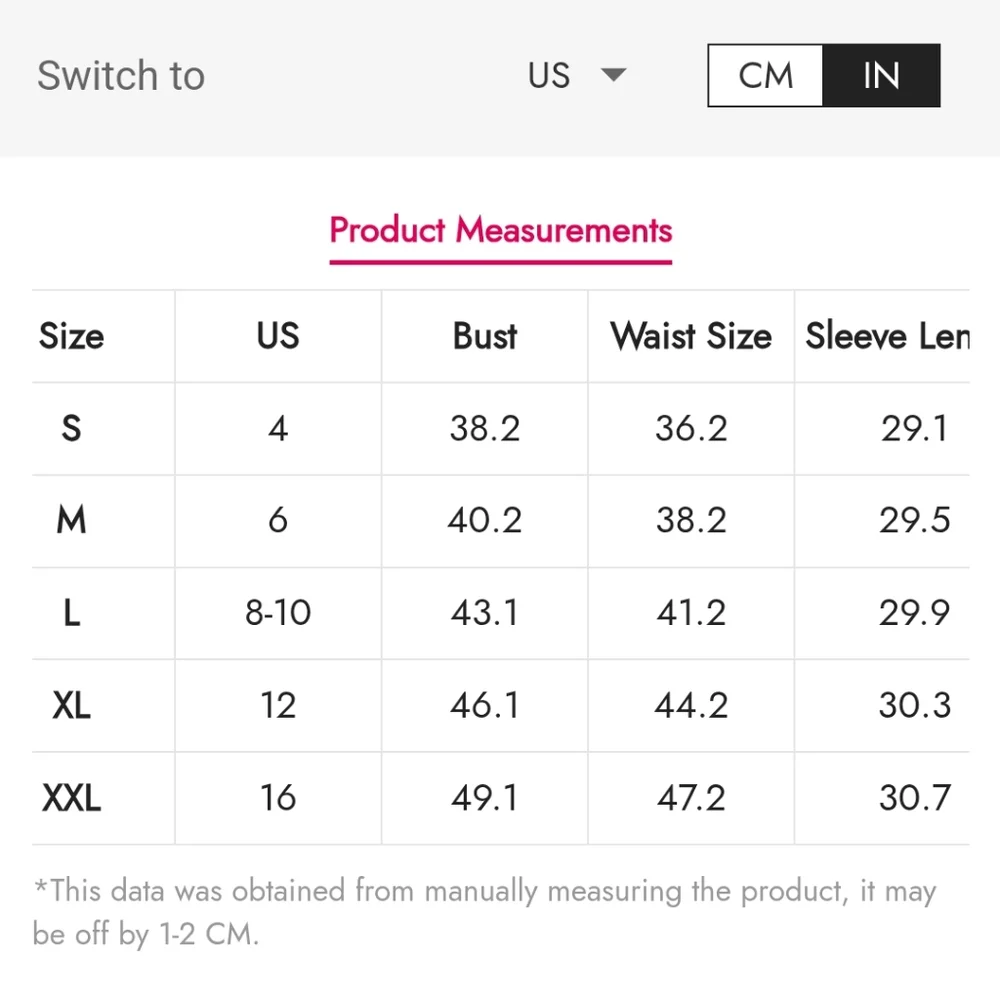Image resolution: width=1000 pixels, height=1000 pixels.
Task: Click the dropdown arrow beside US
Action: coord(613,75)
